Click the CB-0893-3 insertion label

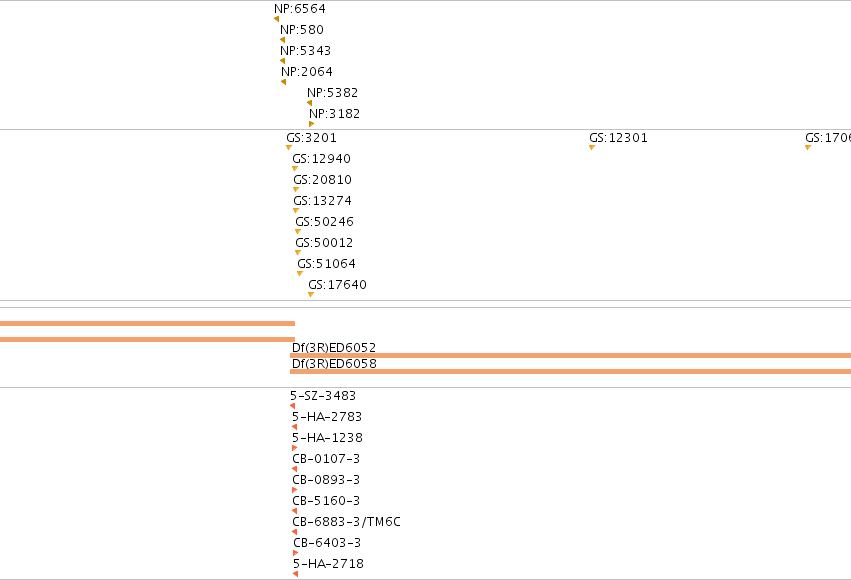(x=326, y=480)
